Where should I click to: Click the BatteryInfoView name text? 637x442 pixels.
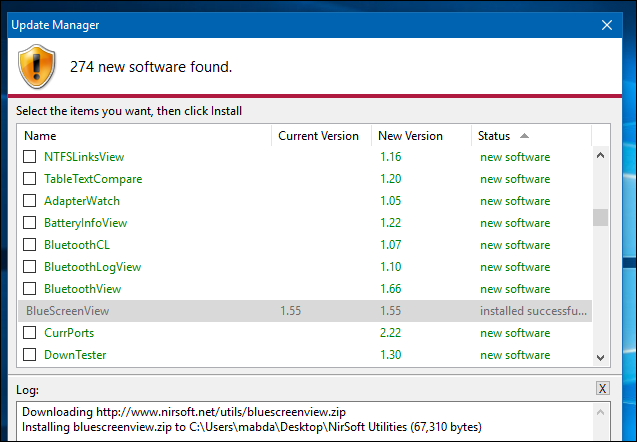86,223
